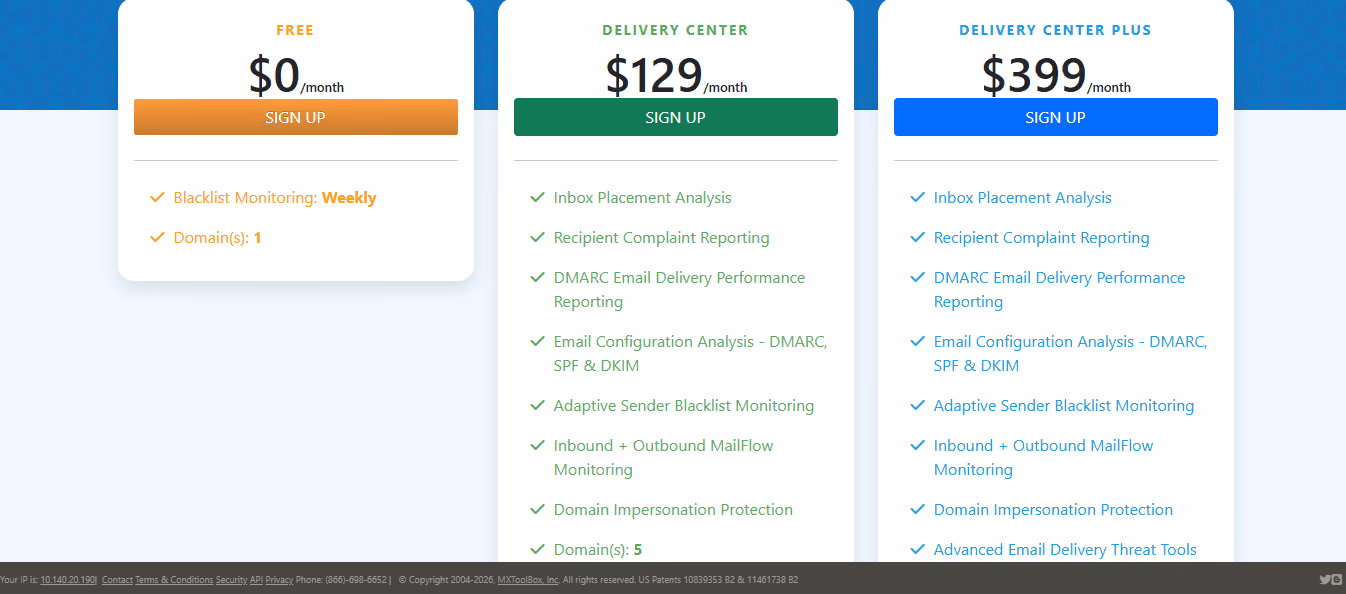Click Delivery Center Plus's Adaptive Sender Blacklist Monitoring
Viewport: 1346px width, 594px height.
(x=1064, y=406)
